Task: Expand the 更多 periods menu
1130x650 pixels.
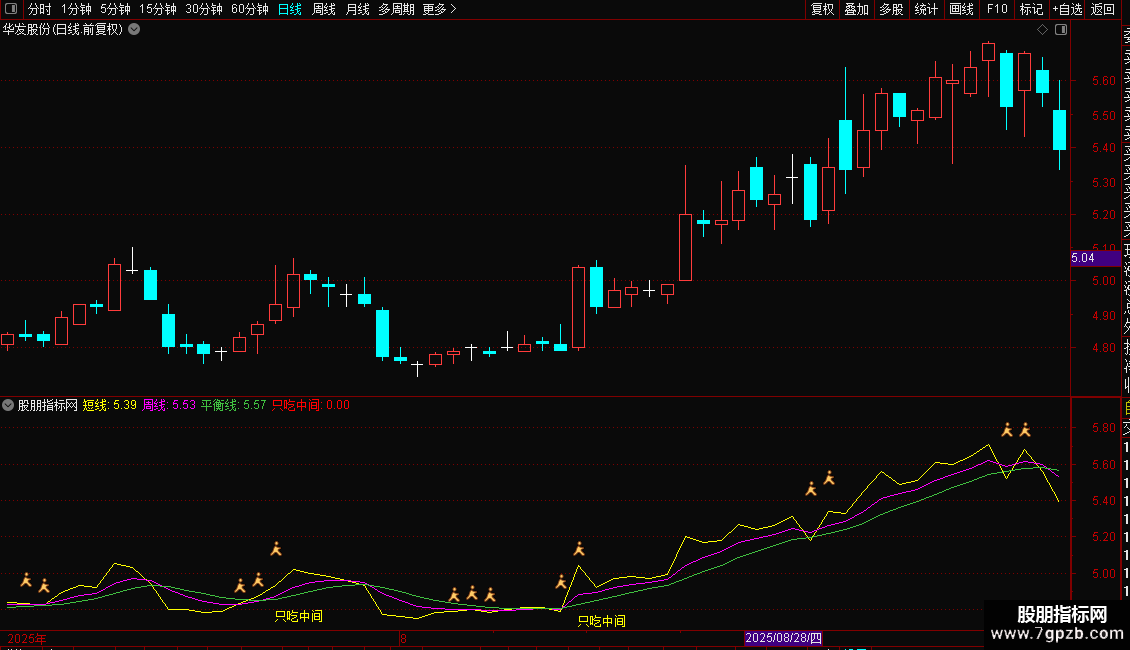Action: [x=440, y=9]
